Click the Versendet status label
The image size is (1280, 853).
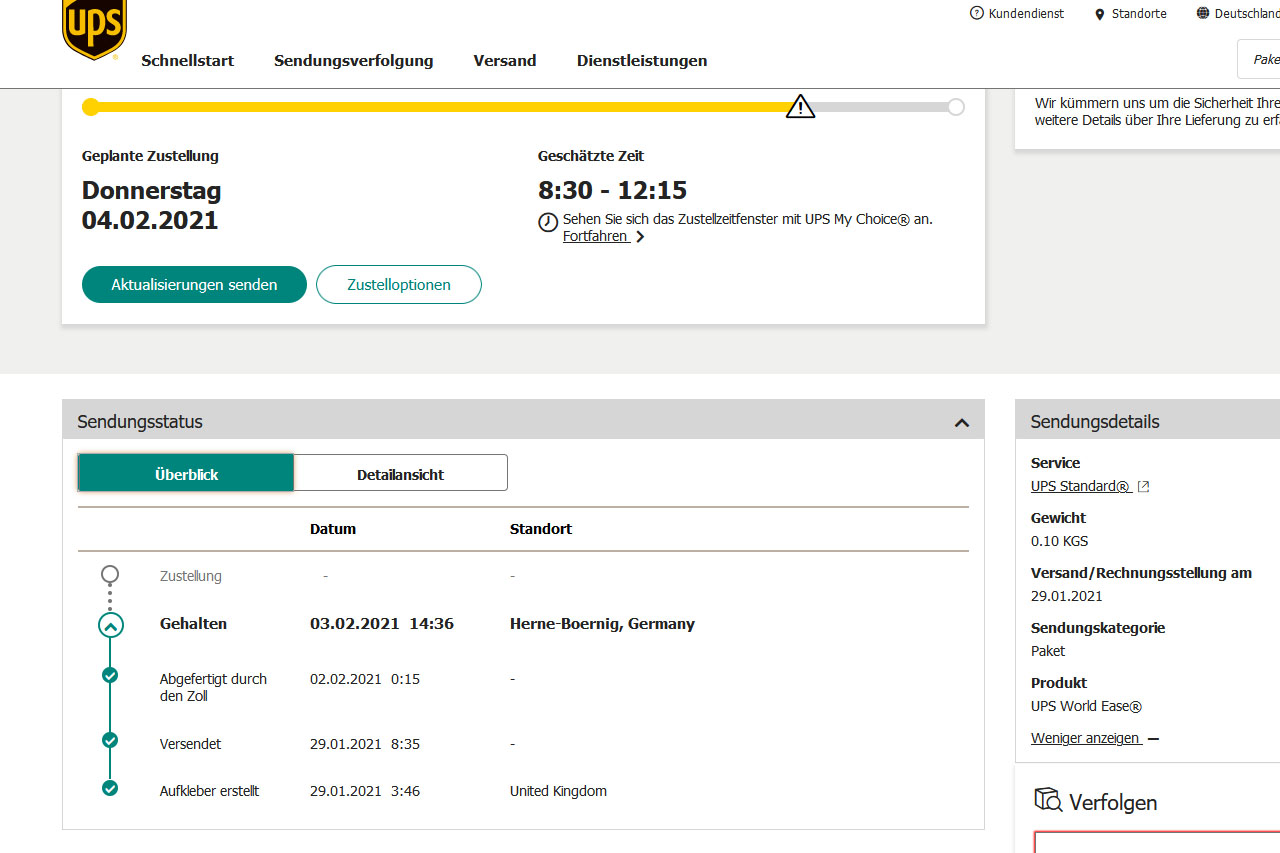tap(190, 744)
